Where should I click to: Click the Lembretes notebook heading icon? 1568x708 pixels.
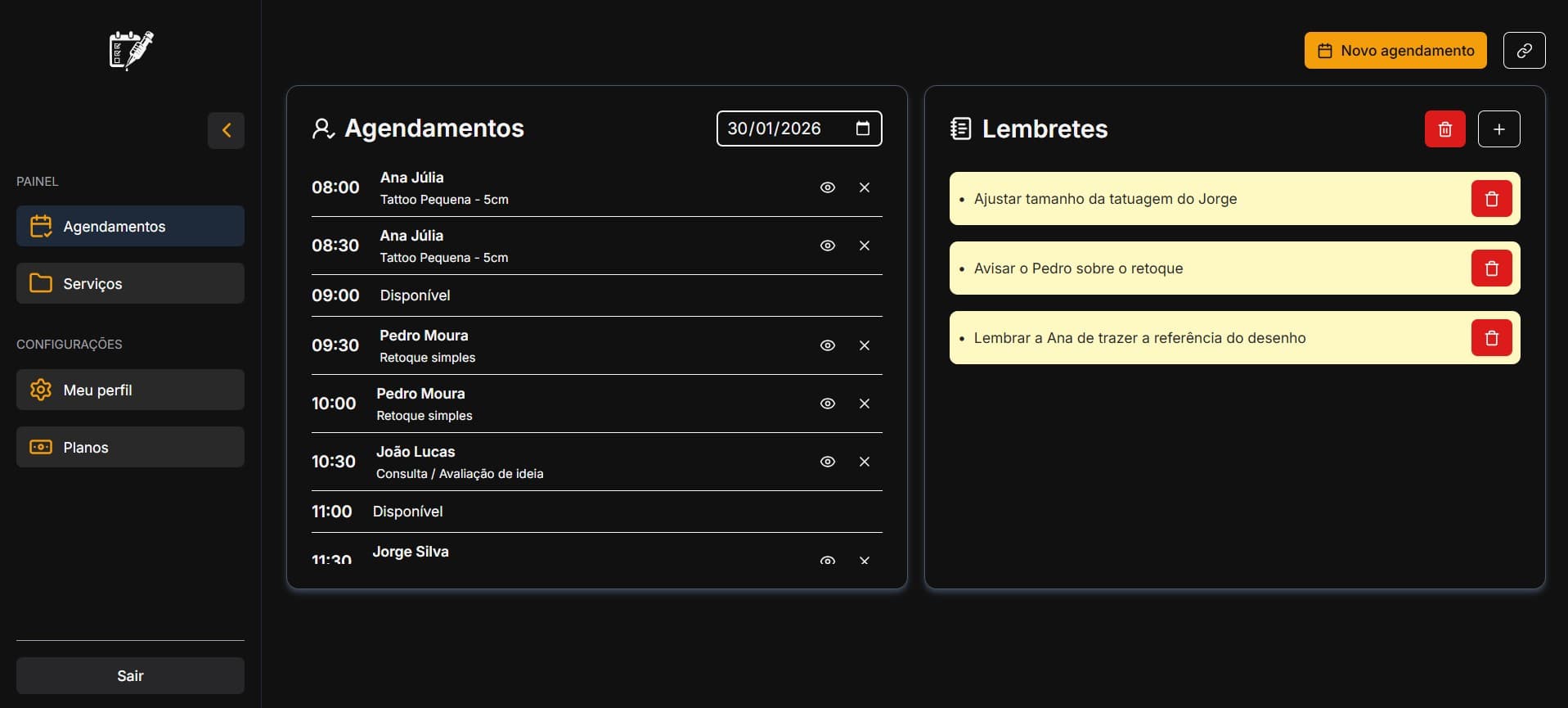[961, 129]
